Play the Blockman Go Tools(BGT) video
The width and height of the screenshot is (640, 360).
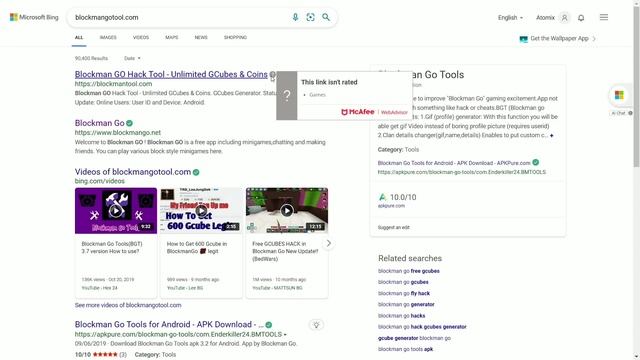pyautogui.click(x=116, y=211)
